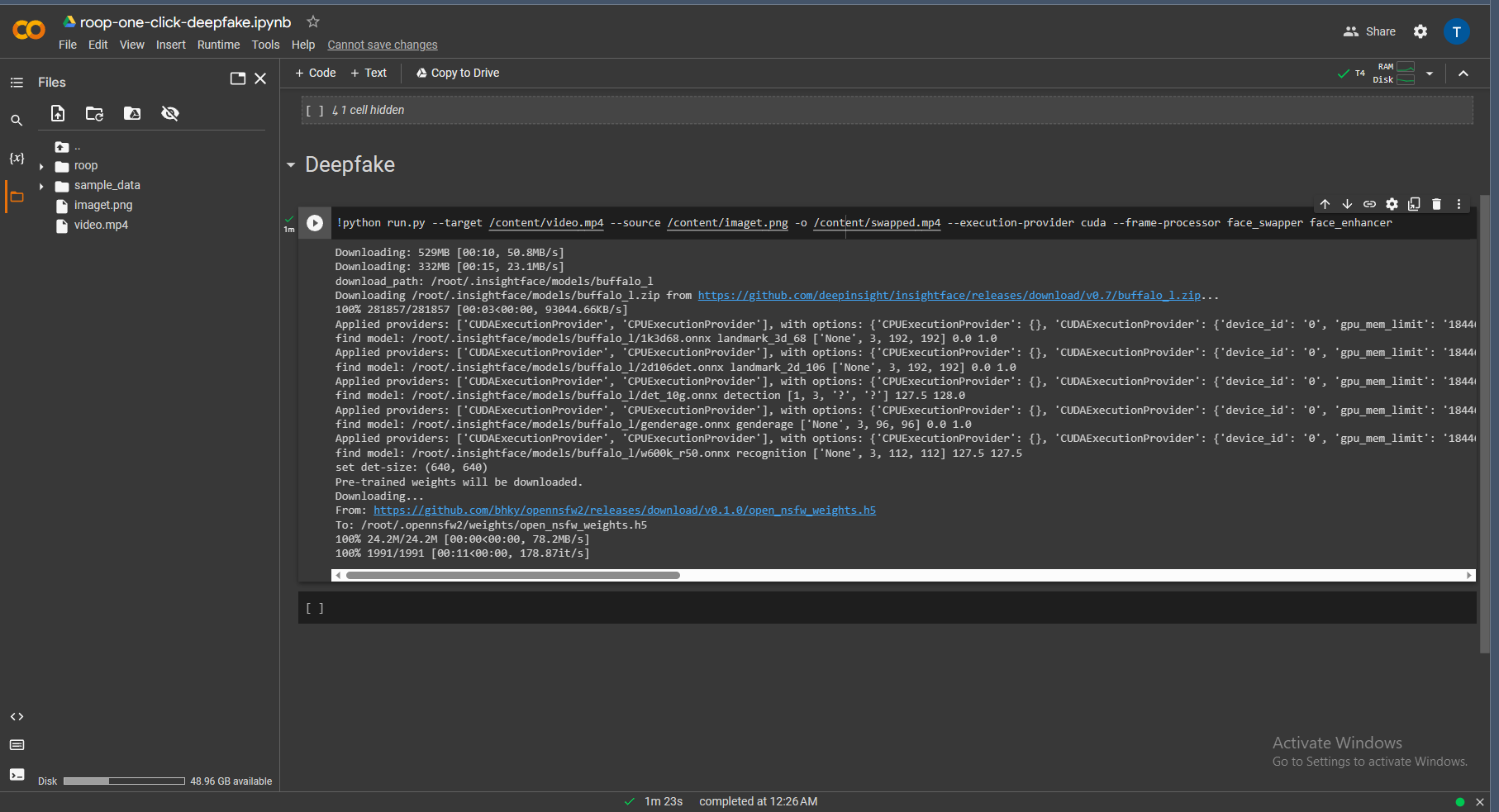Expand the sample_data folder
This screenshot has height=812, width=1499.
tap(41, 186)
